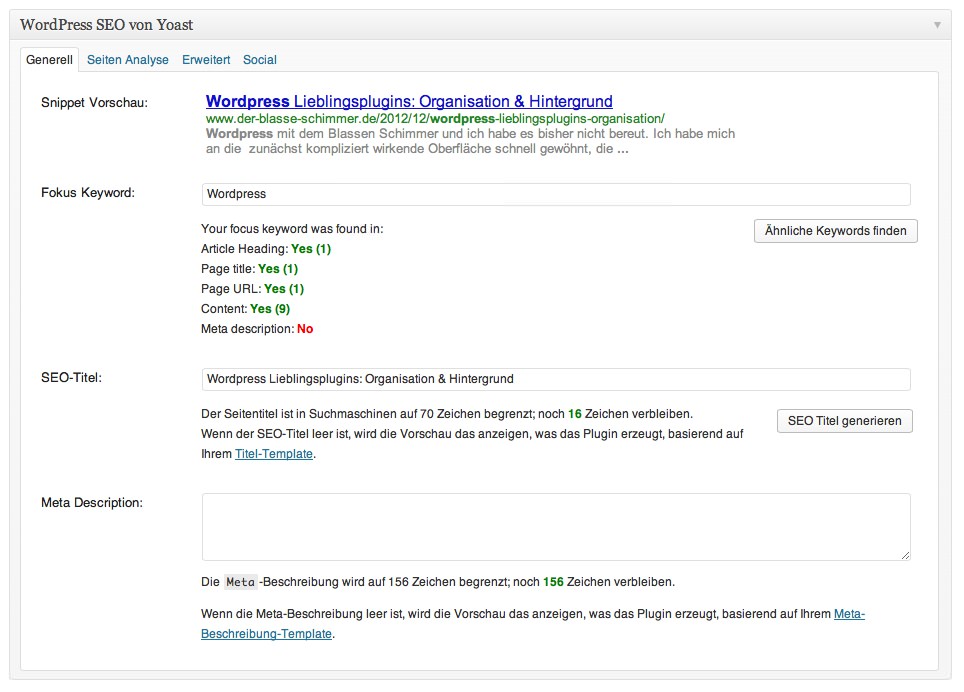Open the Erweitert tab

point(206,60)
